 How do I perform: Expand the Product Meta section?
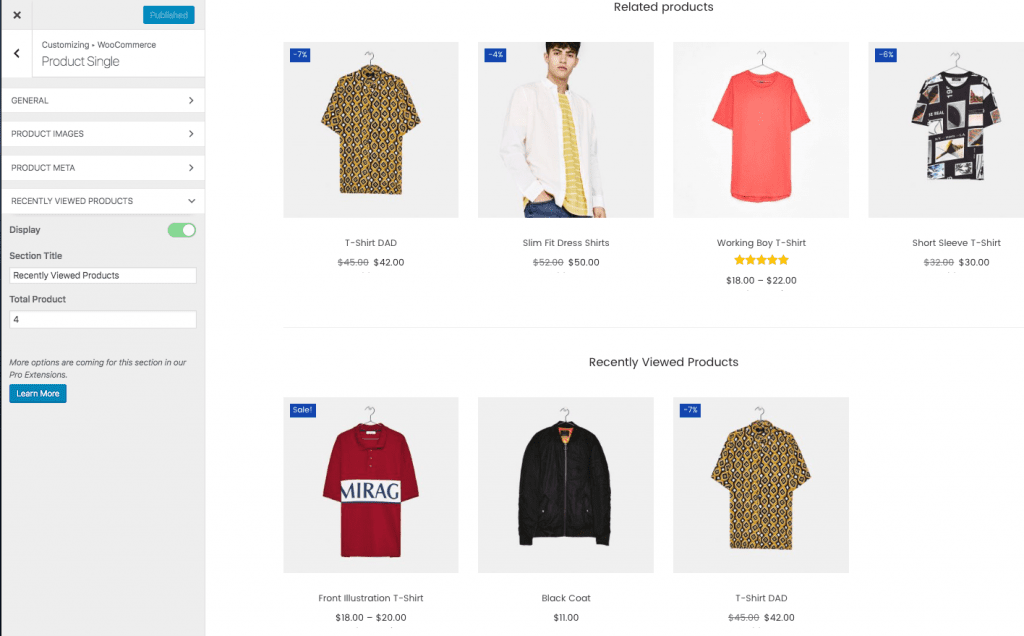102,168
